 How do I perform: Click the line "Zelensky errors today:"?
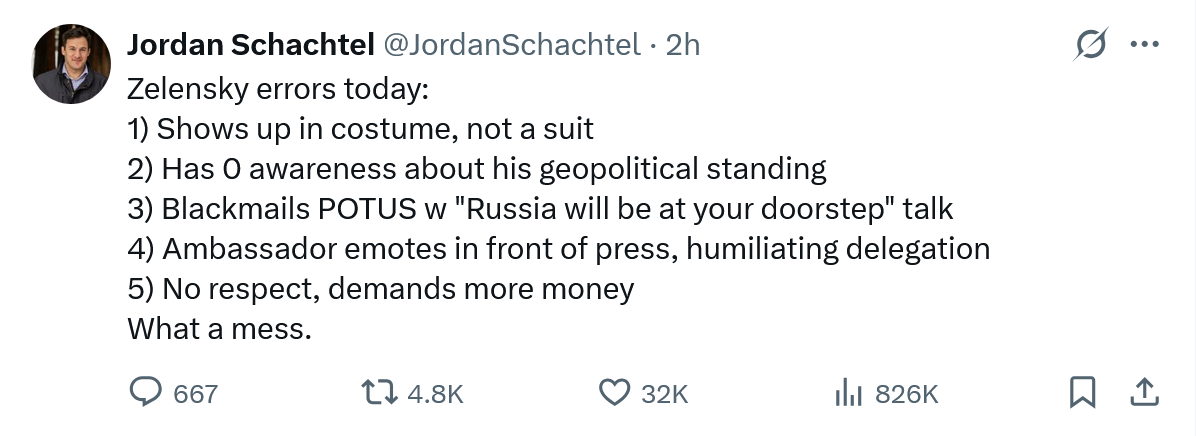click(x=278, y=89)
